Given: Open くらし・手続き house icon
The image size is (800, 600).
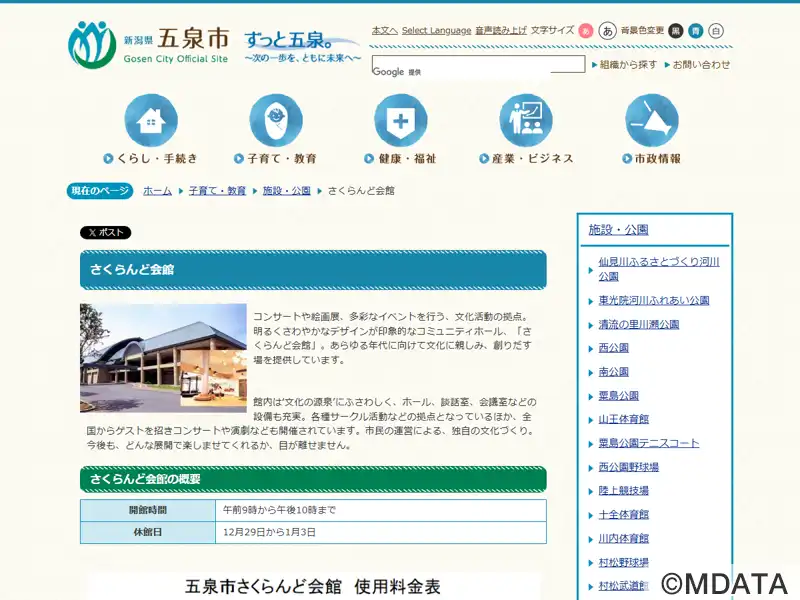Looking at the screenshot, I should click(151, 120).
